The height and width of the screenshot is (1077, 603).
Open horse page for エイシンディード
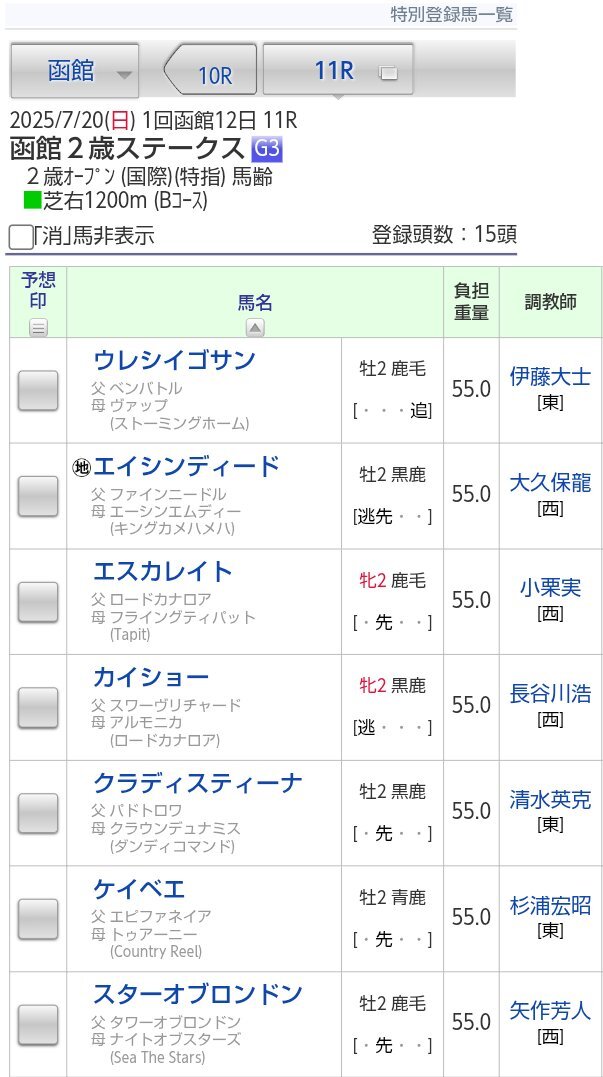186,466
